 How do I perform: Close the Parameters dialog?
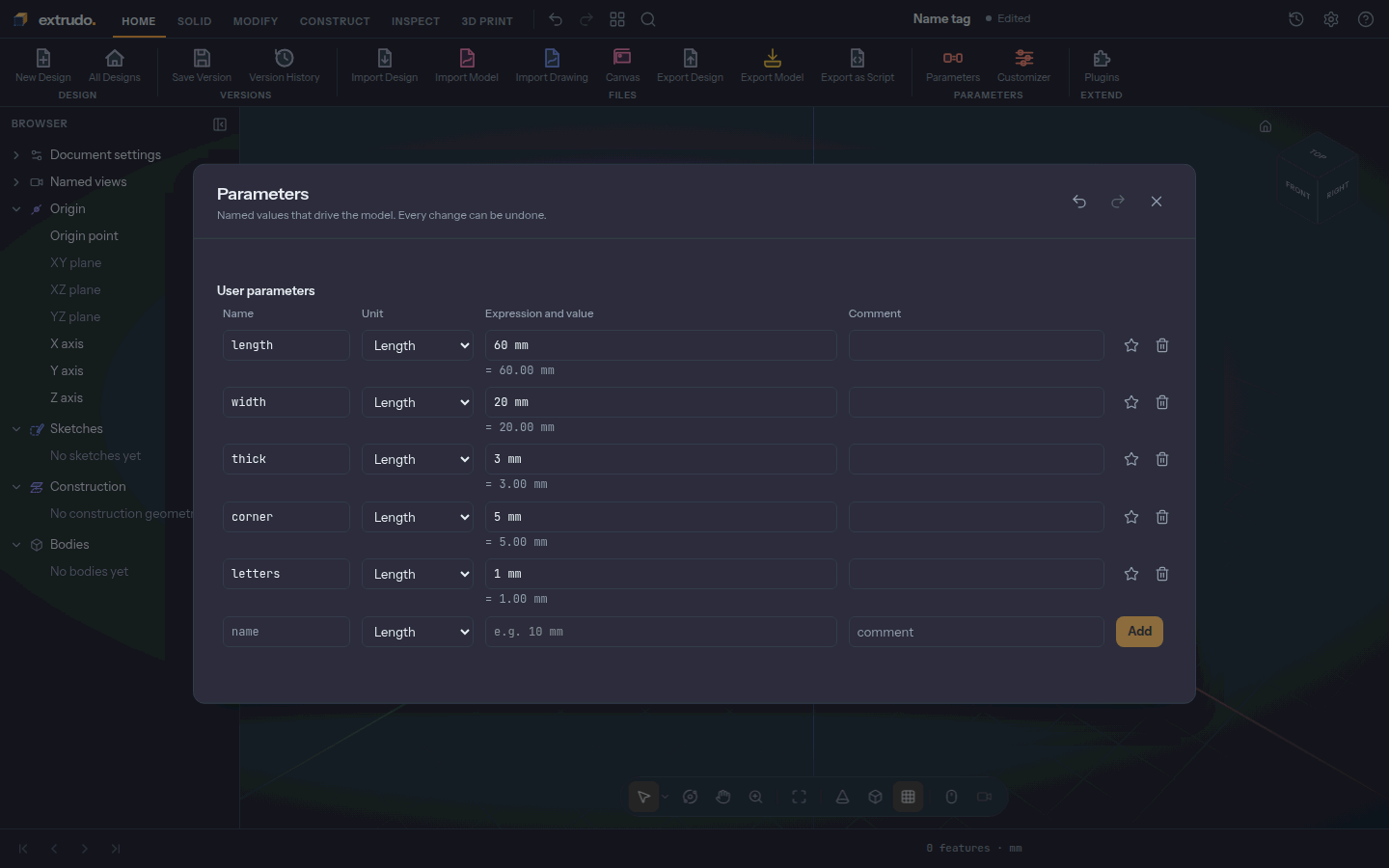point(1157,202)
